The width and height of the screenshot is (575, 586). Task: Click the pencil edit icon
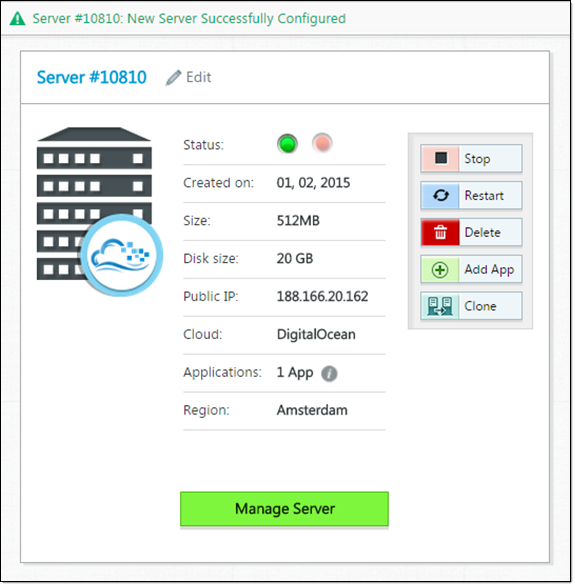174,78
